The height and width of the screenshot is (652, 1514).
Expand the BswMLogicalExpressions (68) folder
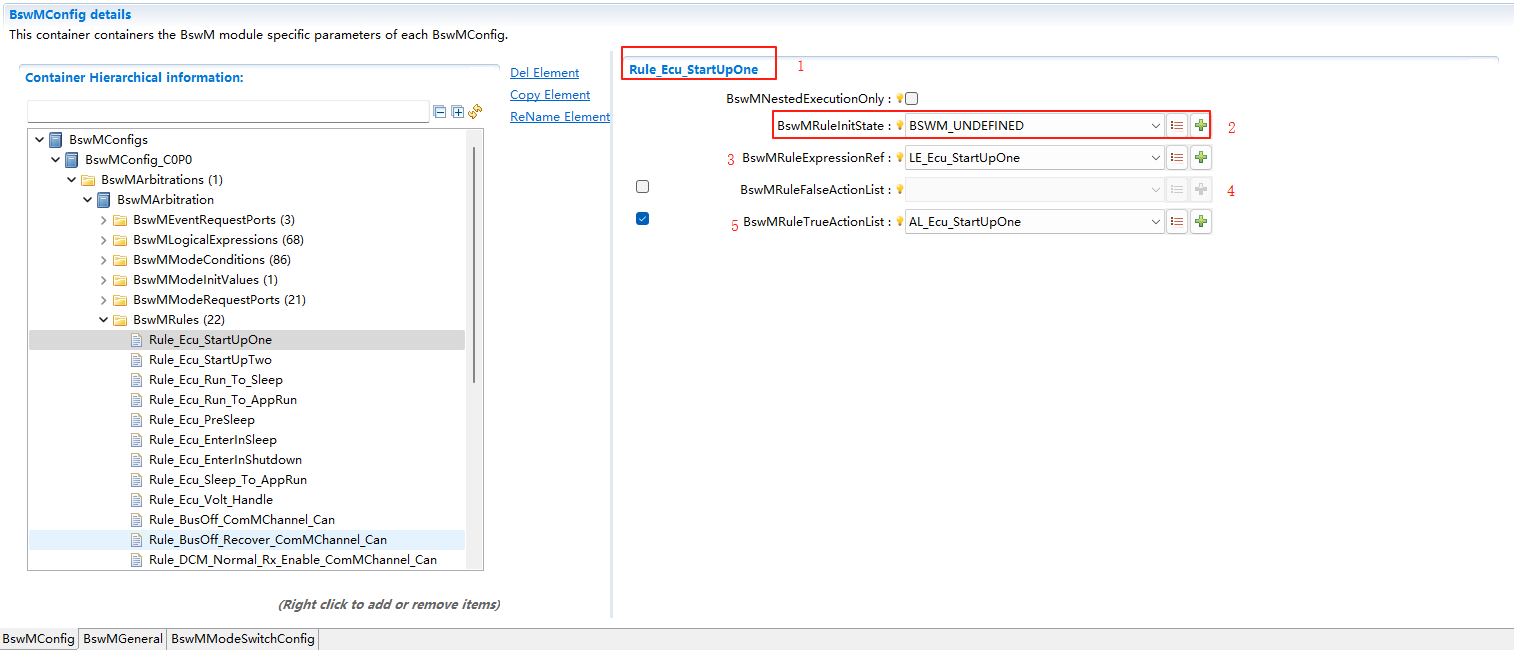(x=104, y=240)
